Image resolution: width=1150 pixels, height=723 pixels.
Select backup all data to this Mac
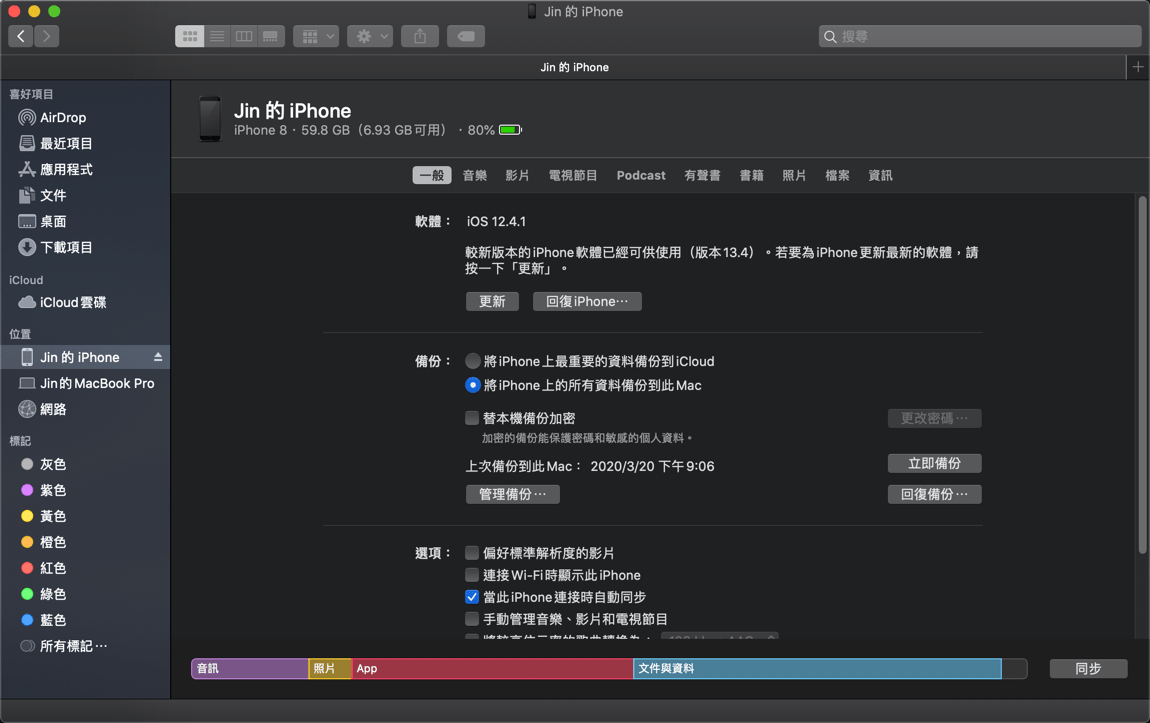point(473,385)
